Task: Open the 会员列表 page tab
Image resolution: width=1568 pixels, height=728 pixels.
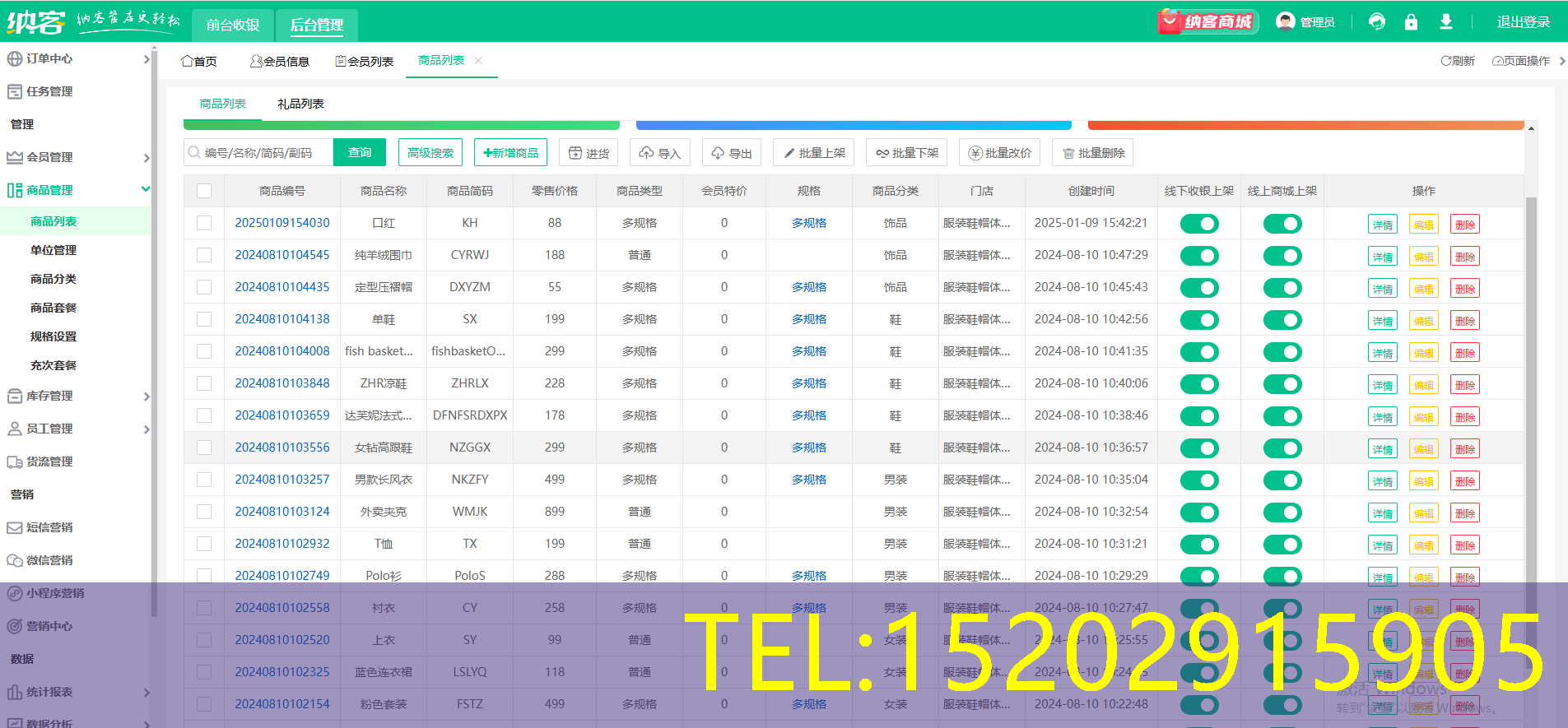Action: (365, 61)
